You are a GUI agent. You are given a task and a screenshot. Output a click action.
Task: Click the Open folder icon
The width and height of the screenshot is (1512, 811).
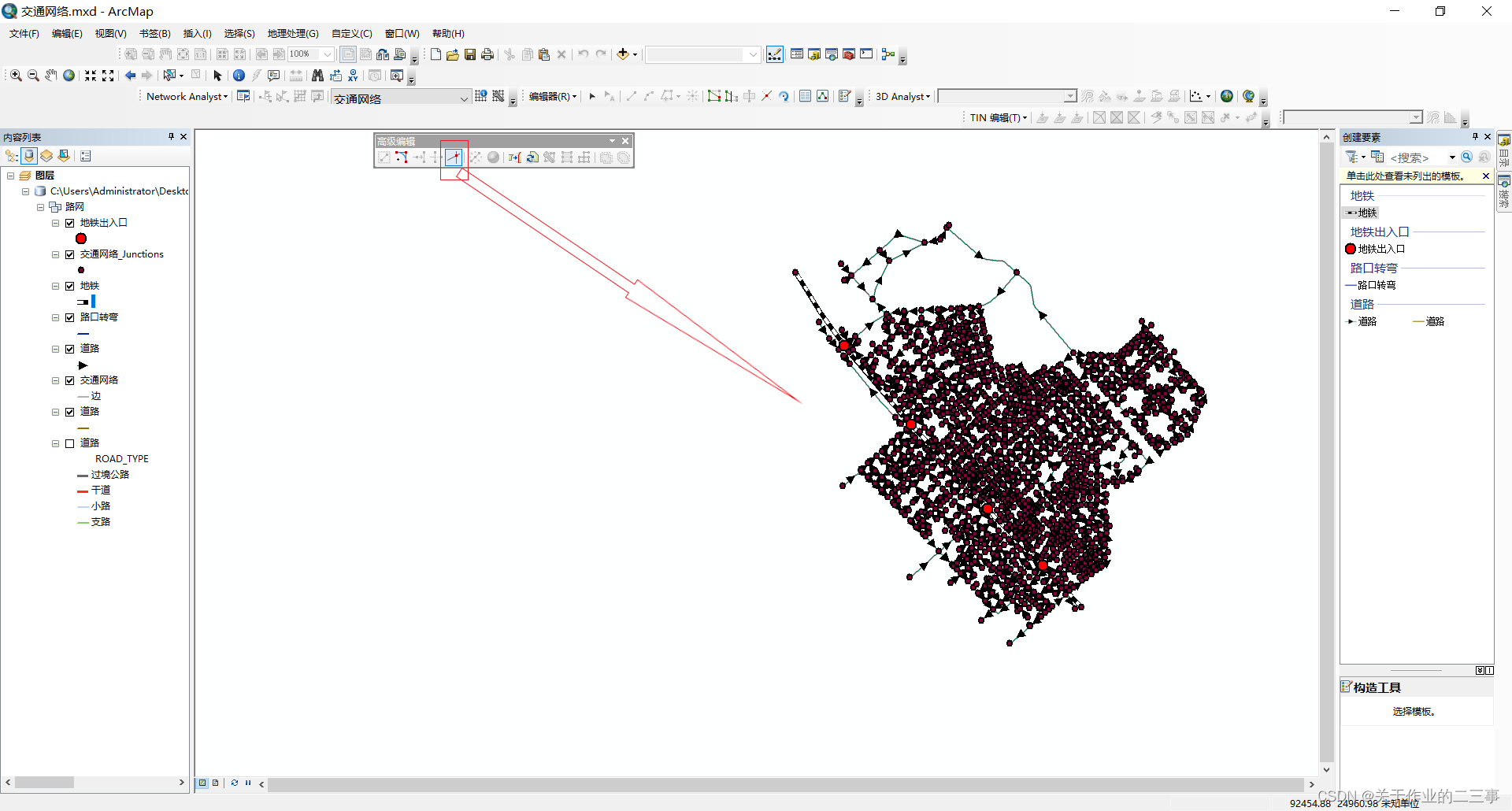[453, 54]
